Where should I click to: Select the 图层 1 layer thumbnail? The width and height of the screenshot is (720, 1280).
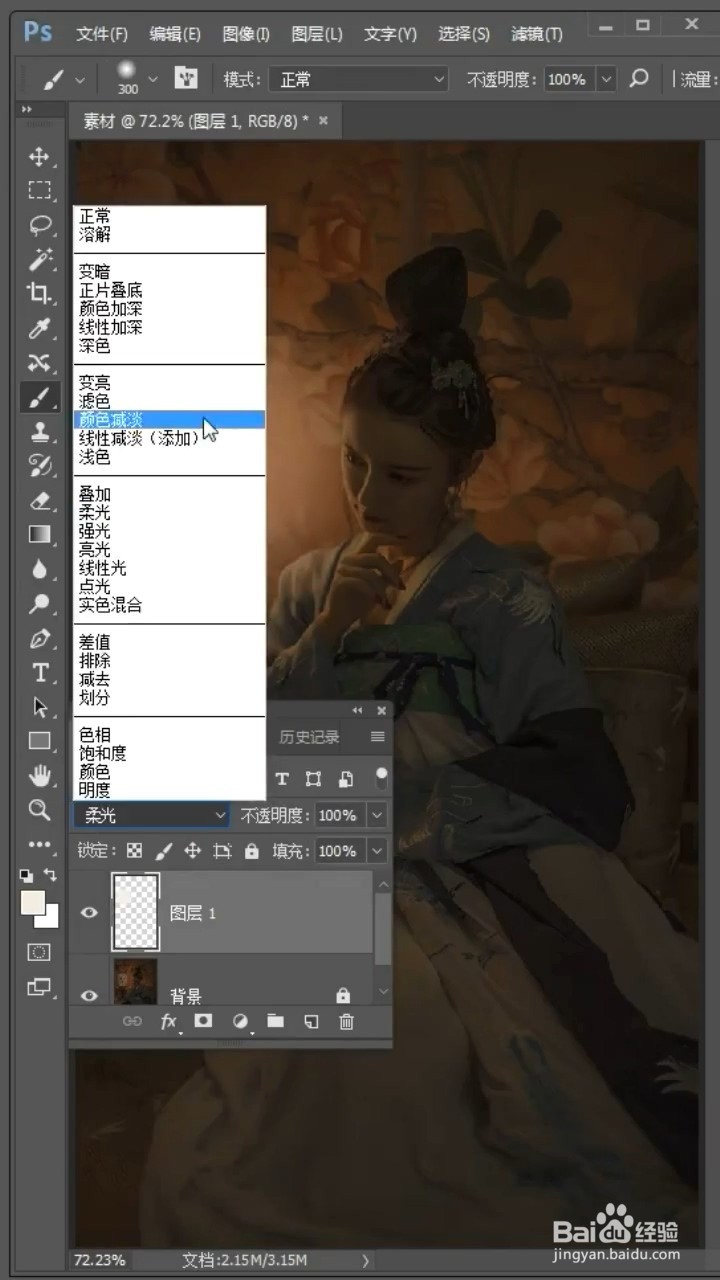(x=136, y=912)
